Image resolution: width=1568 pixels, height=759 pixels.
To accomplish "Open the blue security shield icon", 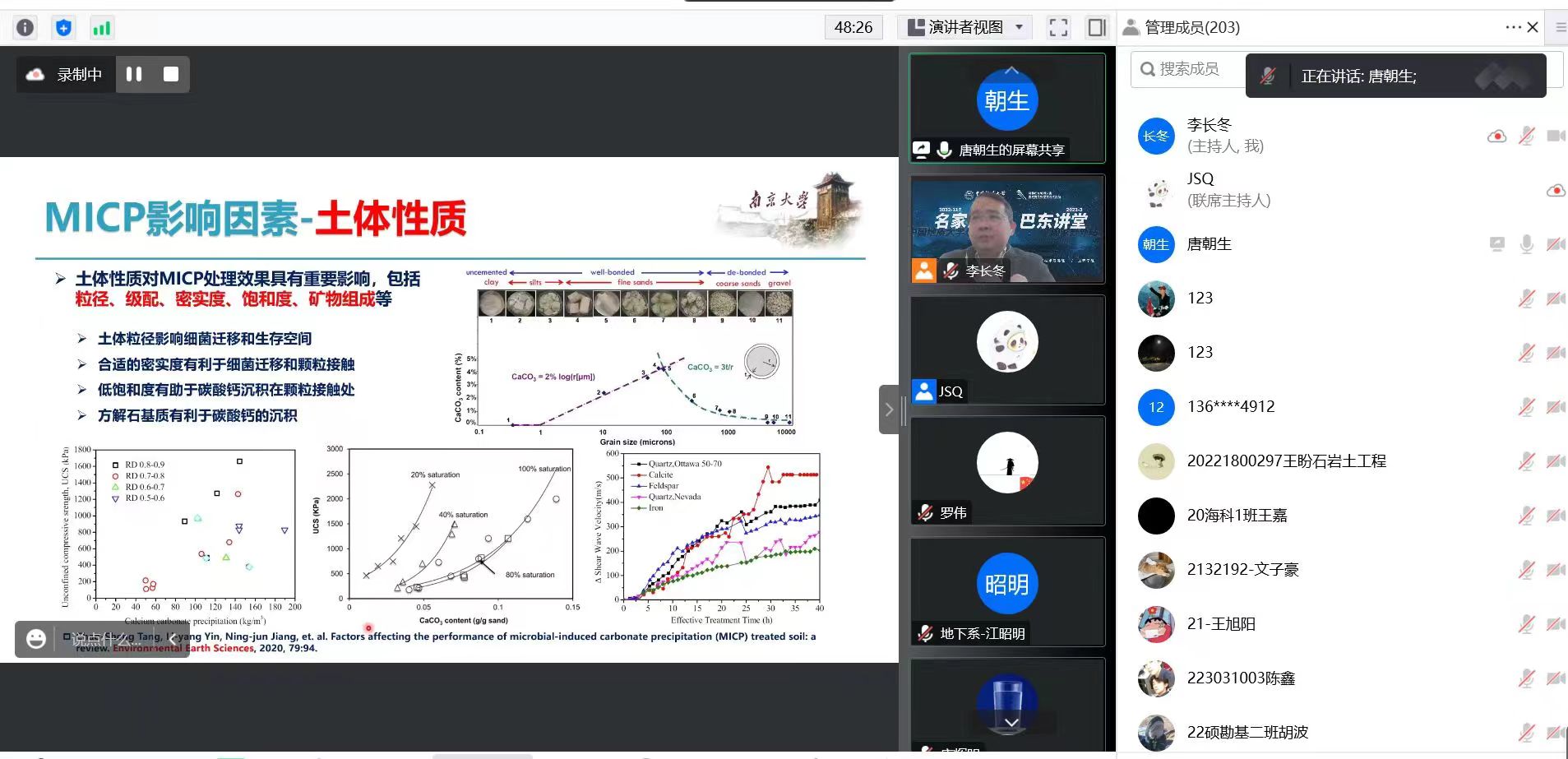I will pyautogui.click(x=63, y=28).
